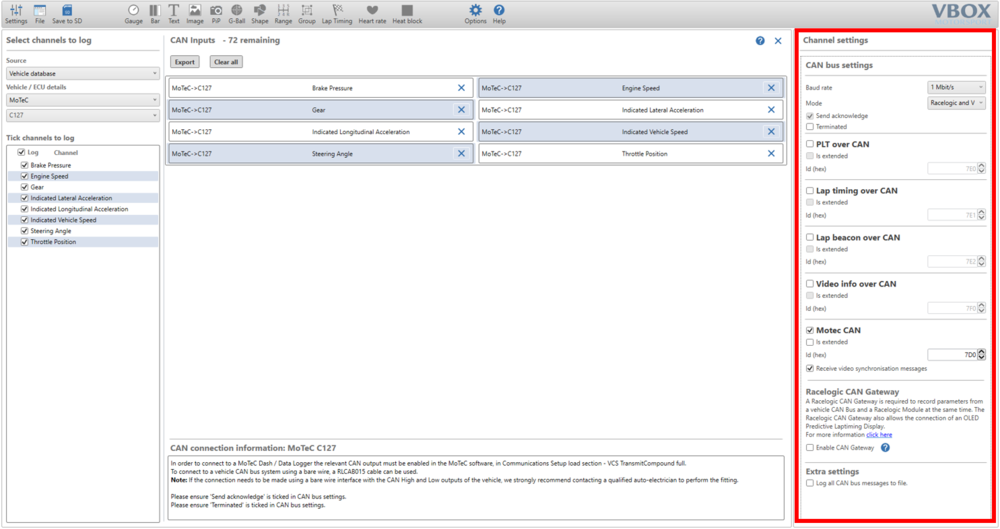The image size is (1000, 529).
Task: Close the CAN Inputs panel
Action: point(778,41)
